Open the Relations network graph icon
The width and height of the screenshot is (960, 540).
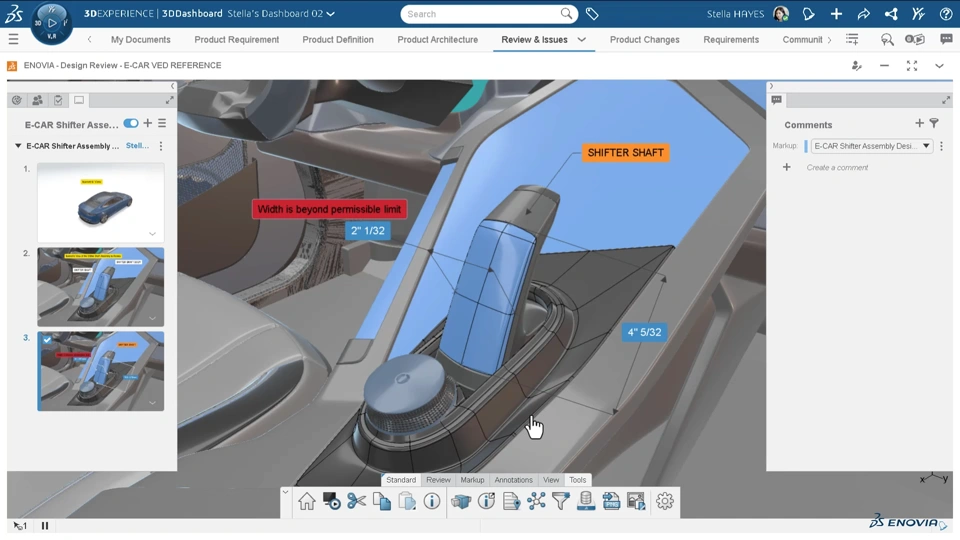(x=536, y=501)
